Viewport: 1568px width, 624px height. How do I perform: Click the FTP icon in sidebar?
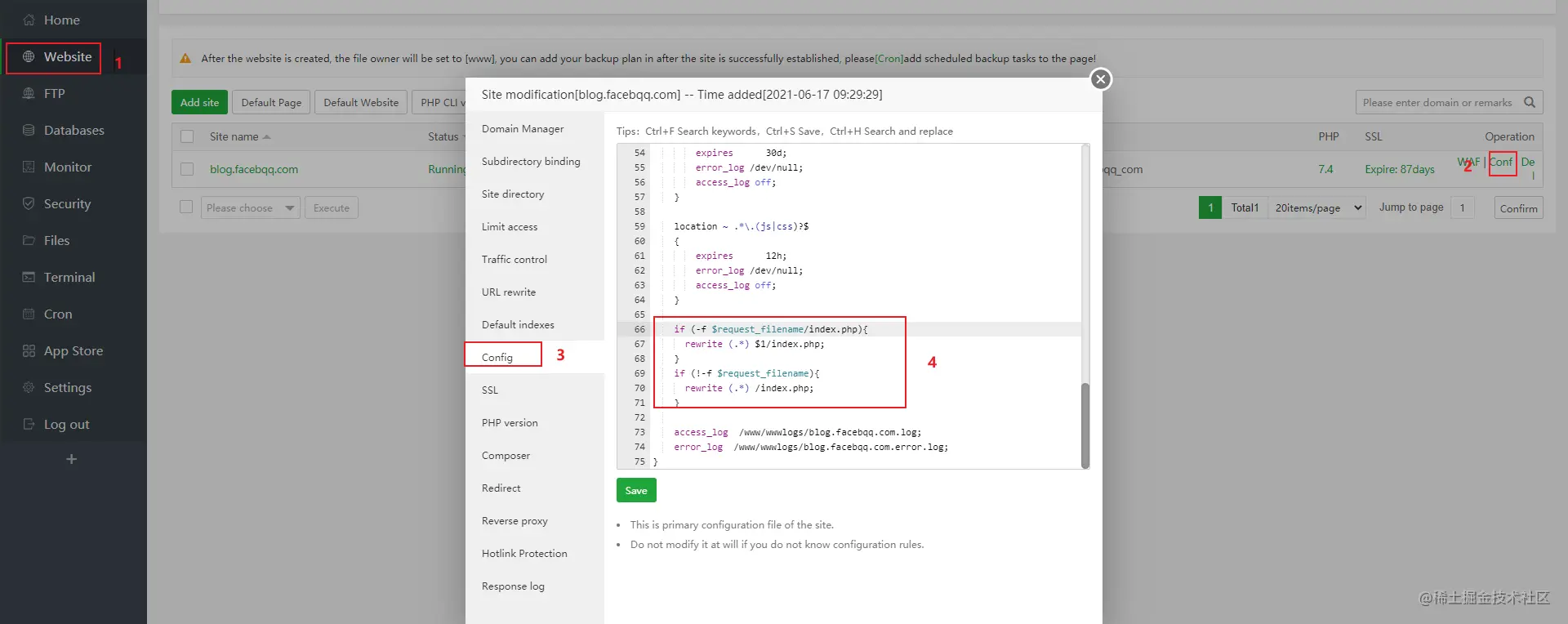point(29,93)
